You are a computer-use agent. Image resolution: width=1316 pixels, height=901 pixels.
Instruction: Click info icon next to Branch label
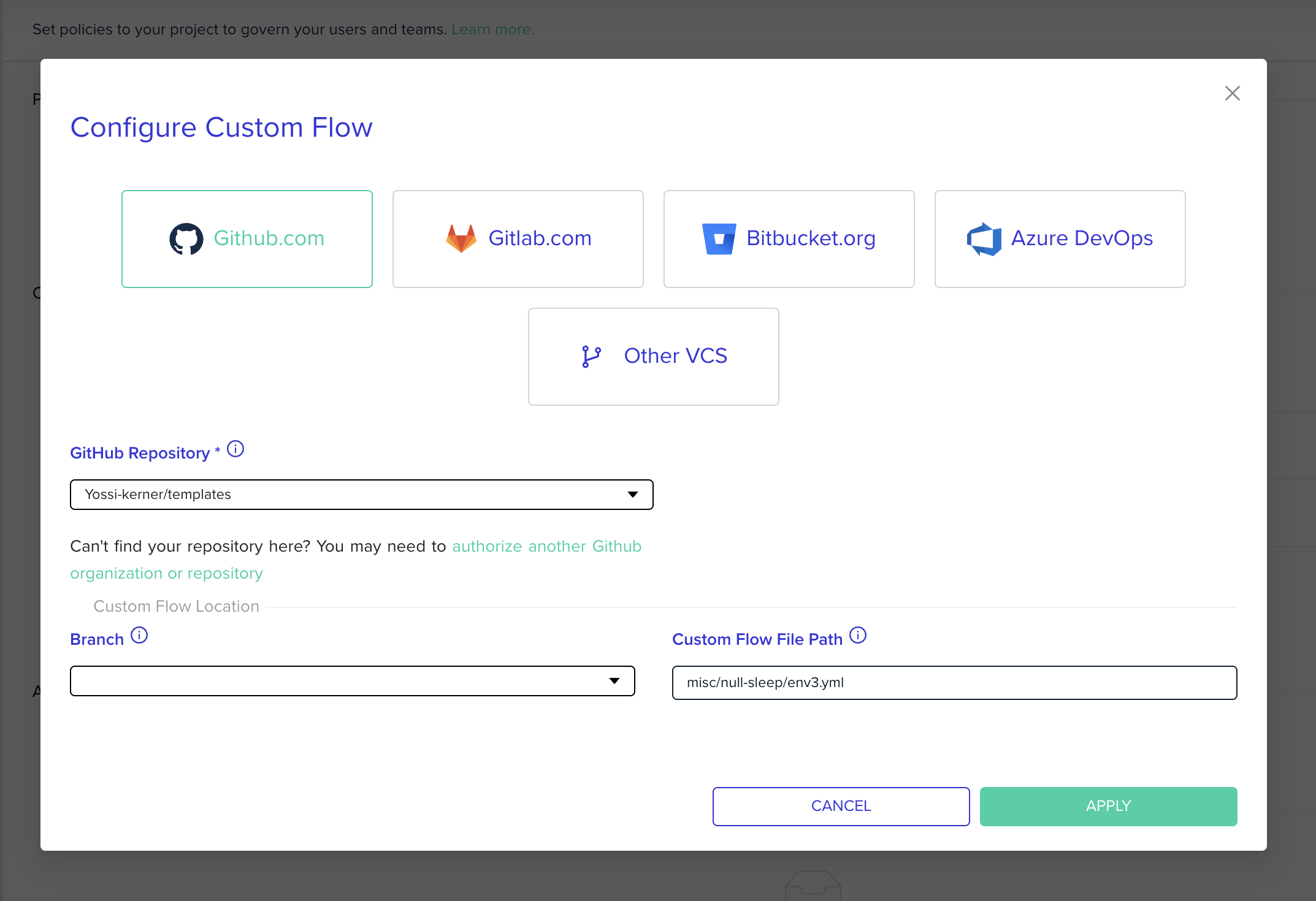pos(139,635)
